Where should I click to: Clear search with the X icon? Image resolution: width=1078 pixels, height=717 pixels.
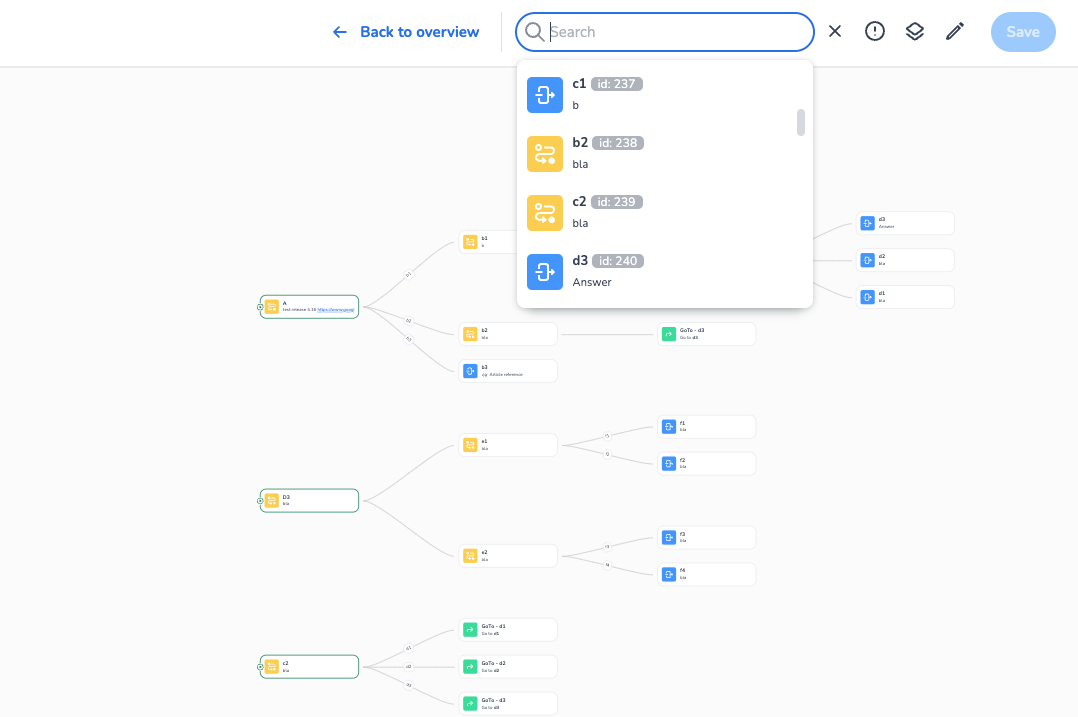(x=835, y=32)
